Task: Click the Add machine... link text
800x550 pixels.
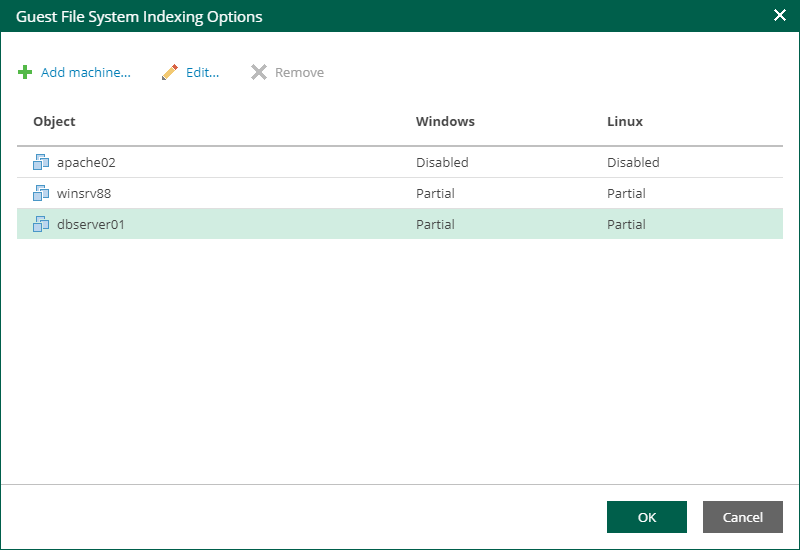Action: (86, 73)
